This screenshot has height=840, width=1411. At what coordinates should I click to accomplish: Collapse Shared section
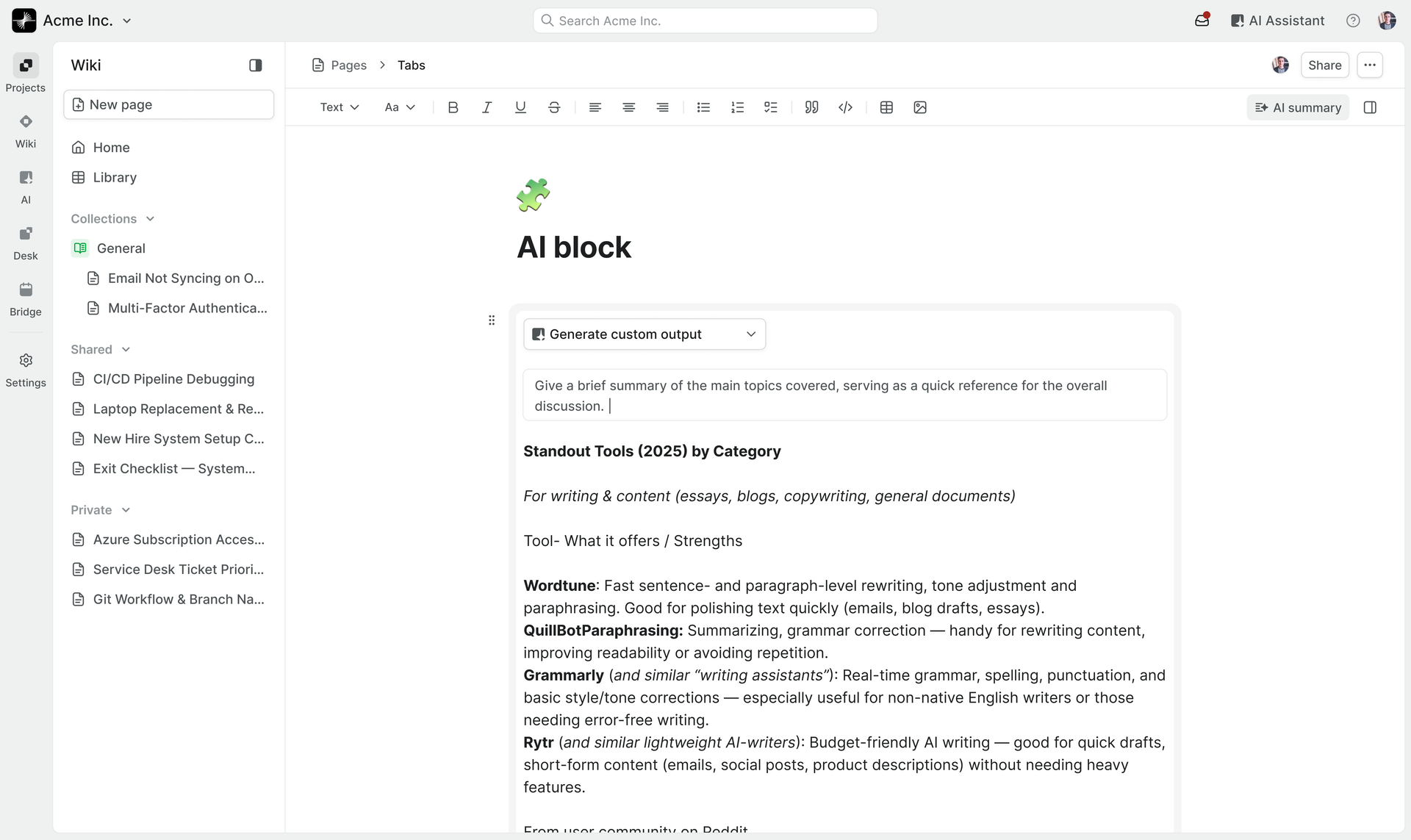click(100, 350)
